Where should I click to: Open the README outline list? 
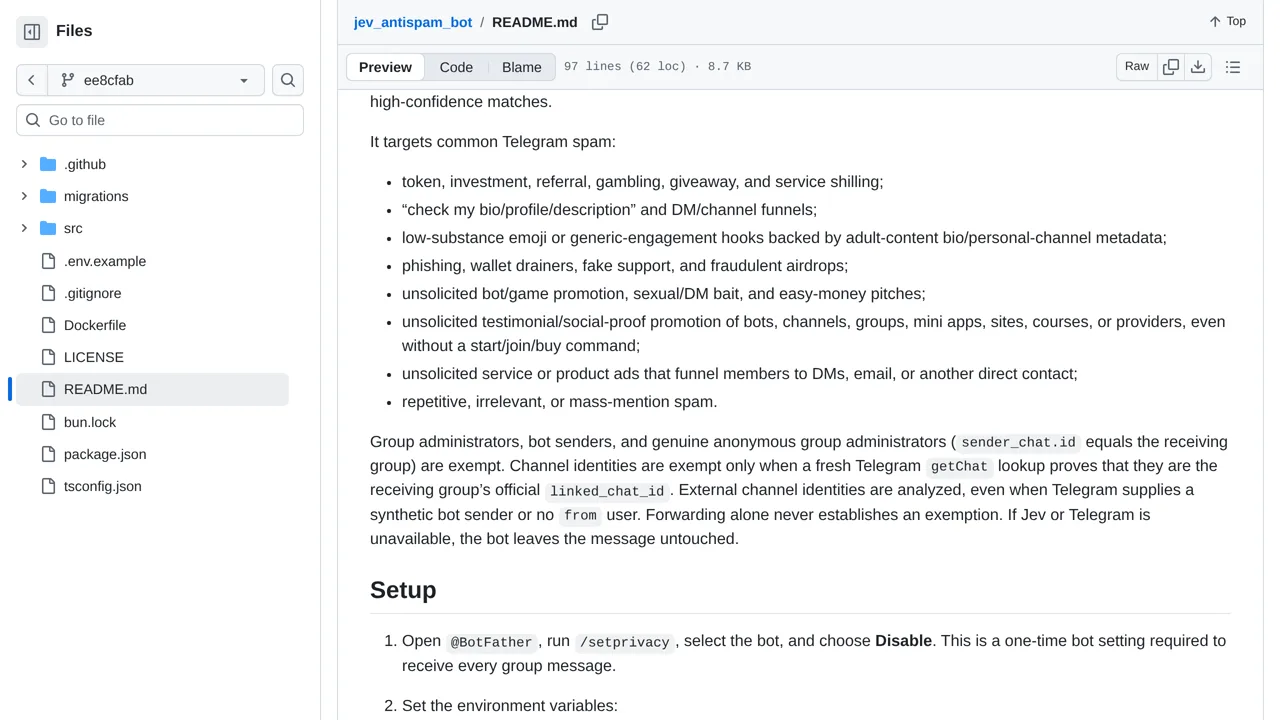(1233, 67)
